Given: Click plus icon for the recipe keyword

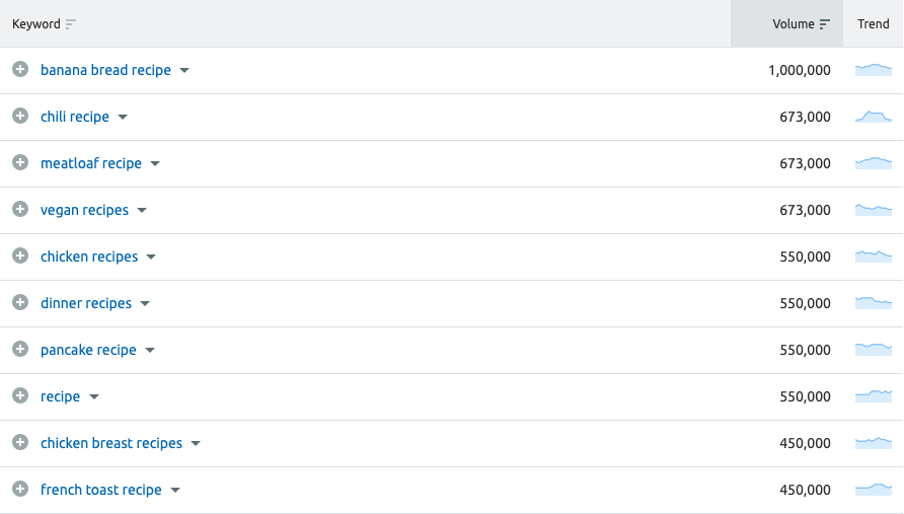Looking at the screenshot, I should coord(20,396).
